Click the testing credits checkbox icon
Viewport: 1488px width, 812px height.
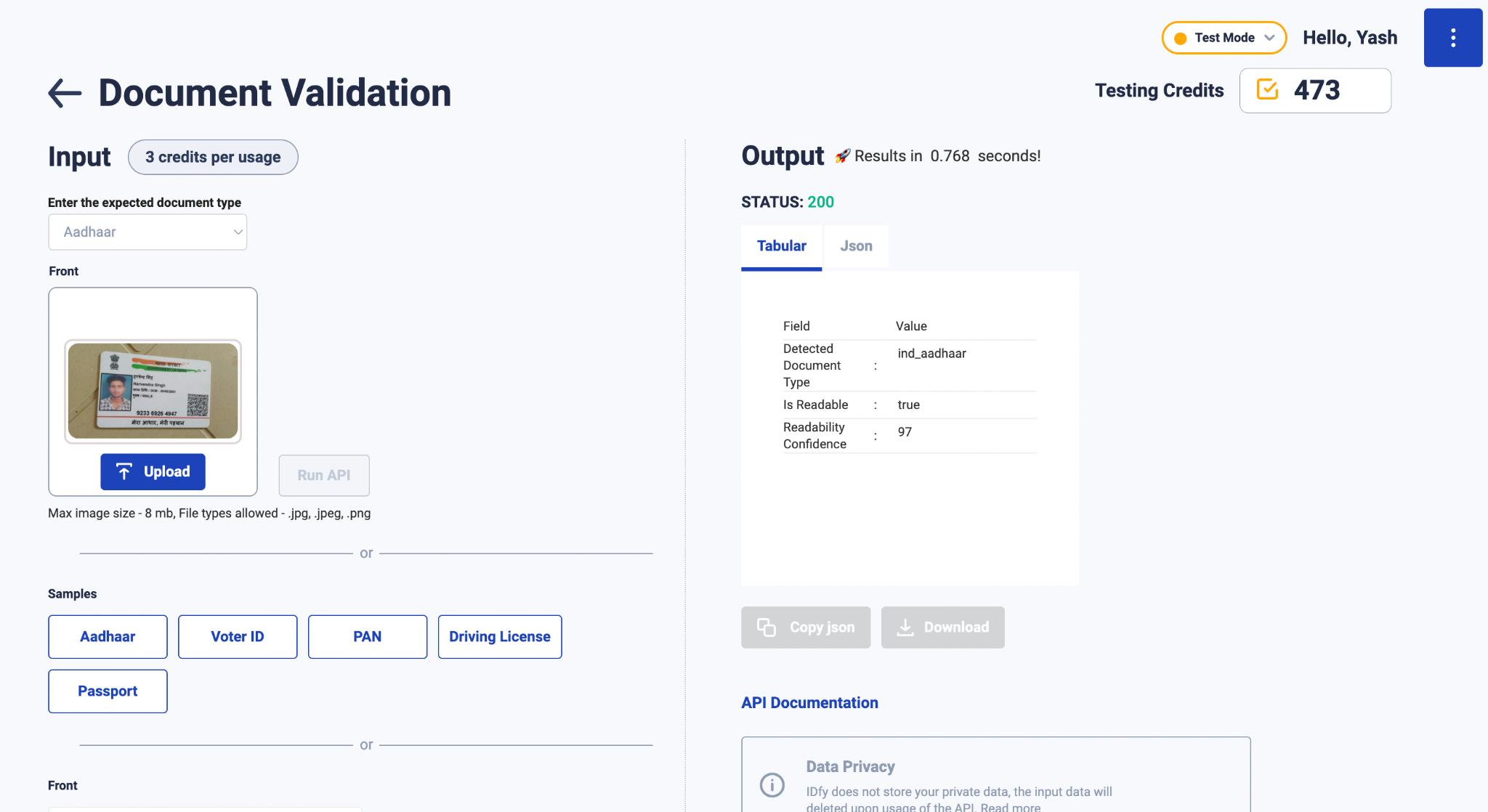point(1267,89)
